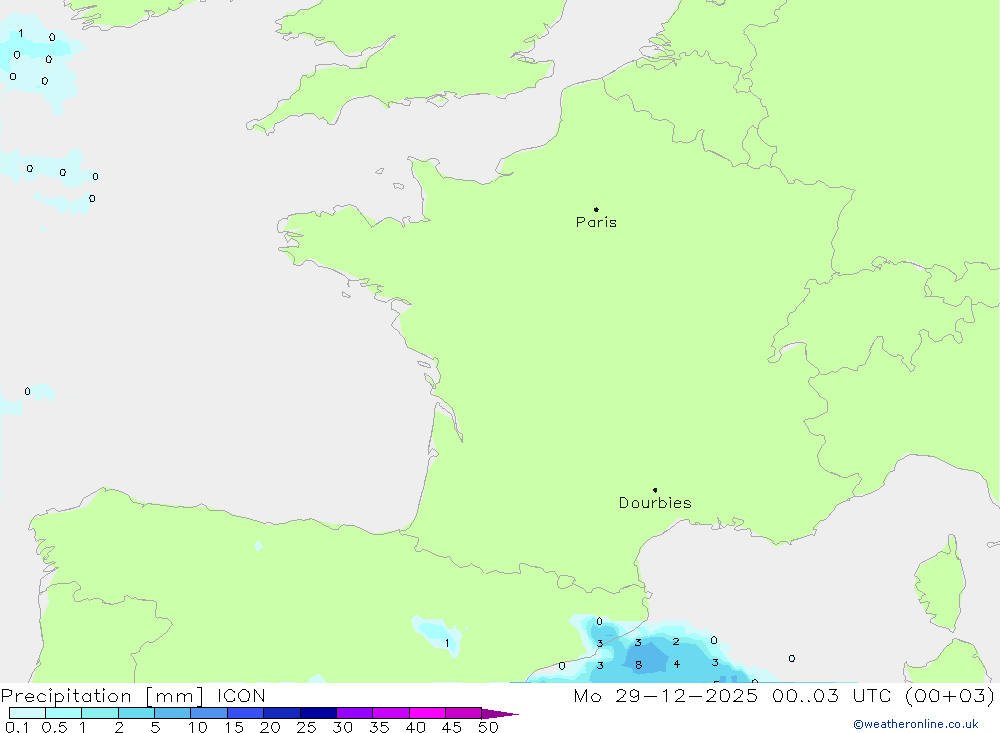
Task: Select the 40 to 45 mm legend swatch
Action: (x=427, y=713)
